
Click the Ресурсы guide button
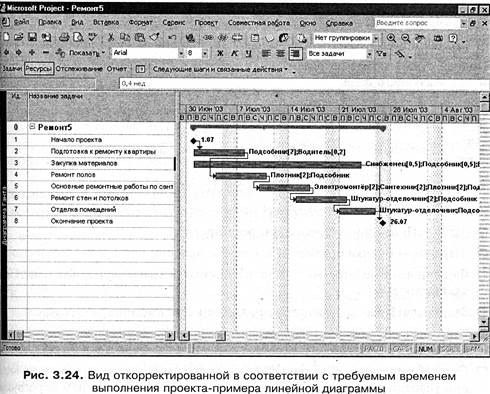pos(39,69)
